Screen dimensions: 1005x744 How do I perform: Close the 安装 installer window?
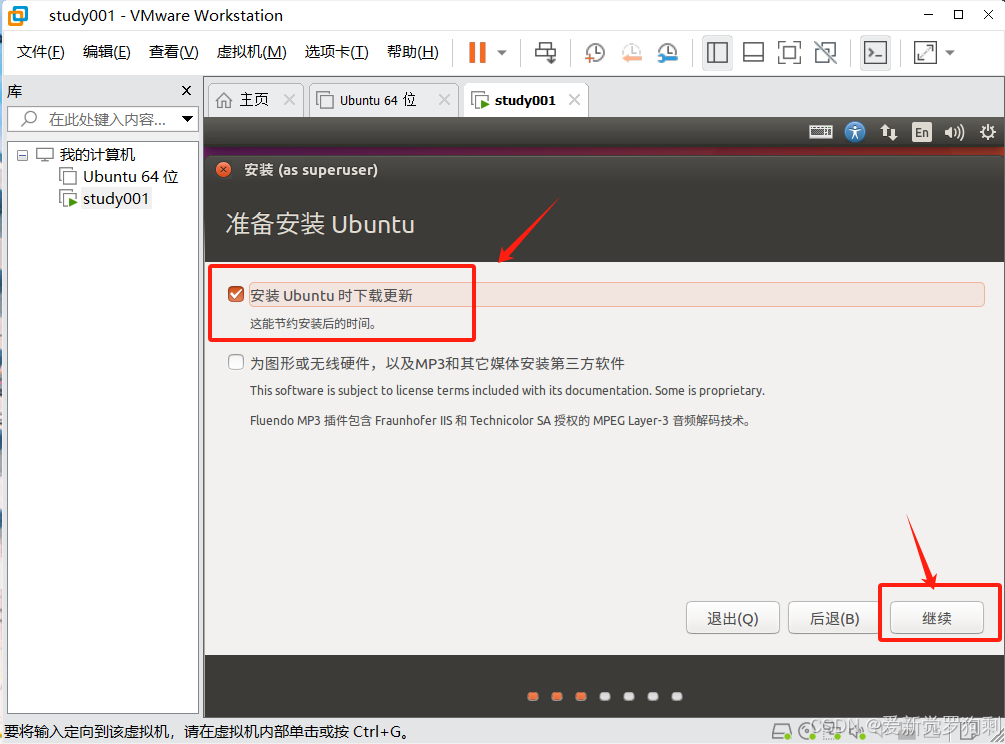(x=224, y=170)
